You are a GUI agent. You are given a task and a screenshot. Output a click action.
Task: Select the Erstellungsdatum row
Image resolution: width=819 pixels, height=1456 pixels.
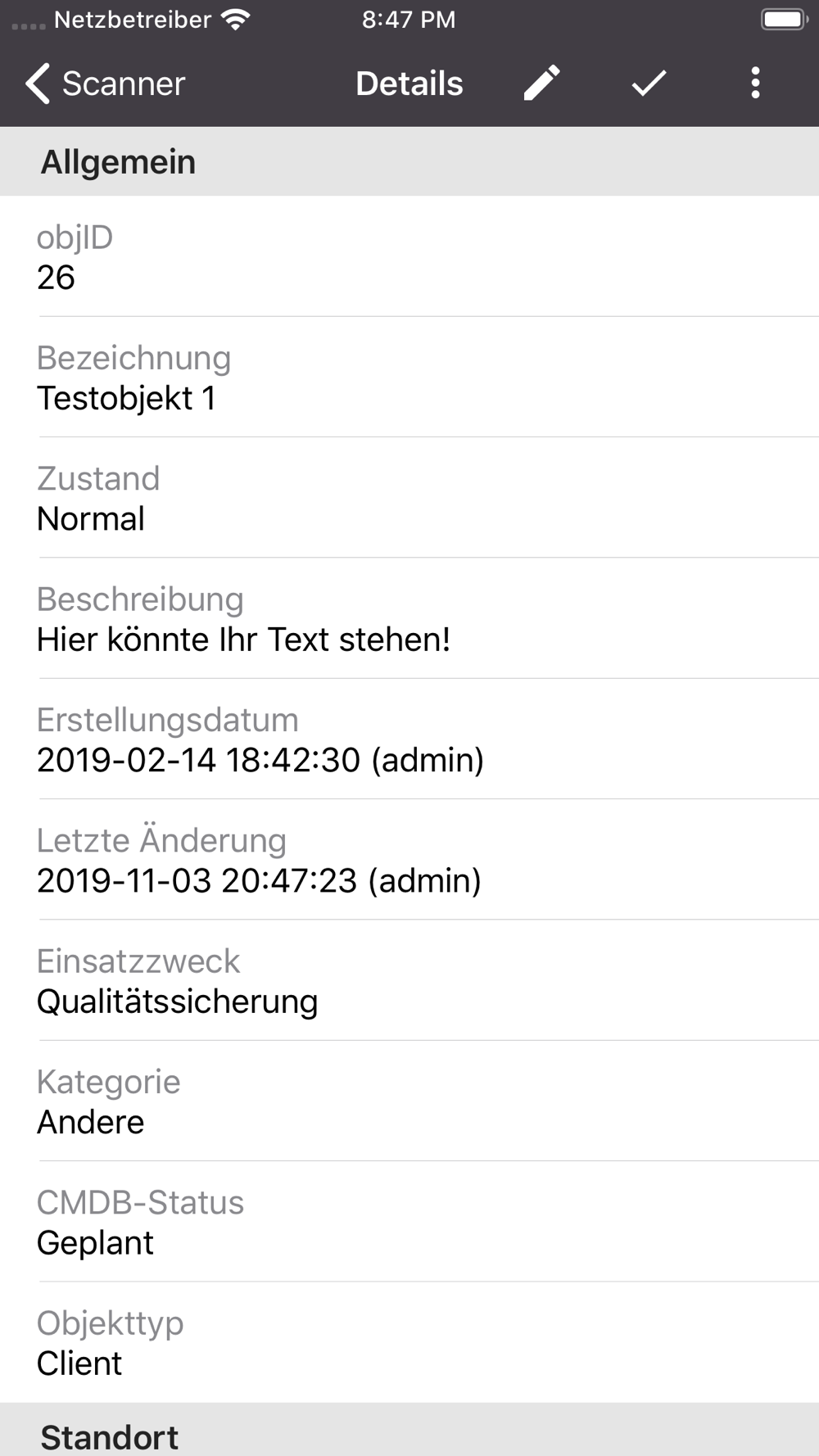pyautogui.click(x=409, y=739)
